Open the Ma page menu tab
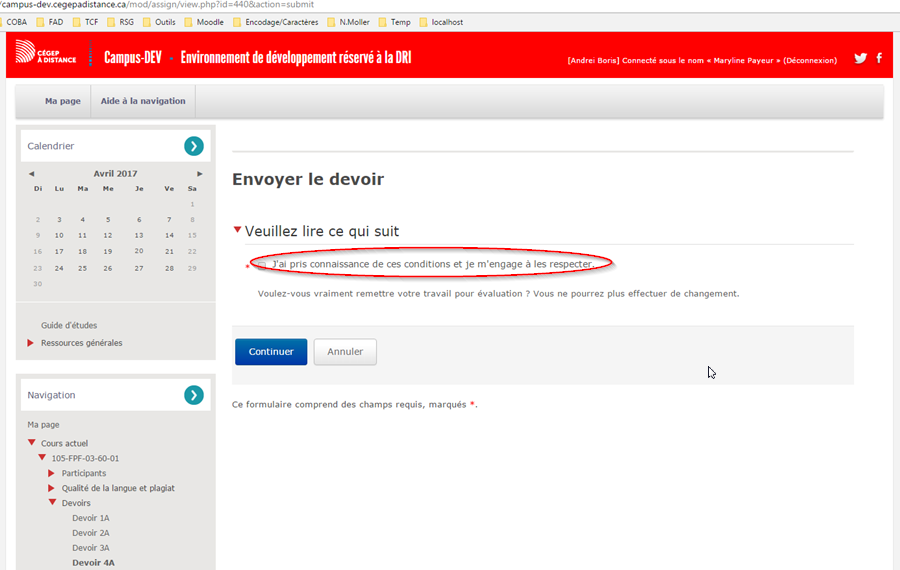The height and width of the screenshot is (570, 900). (x=62, y=101)
